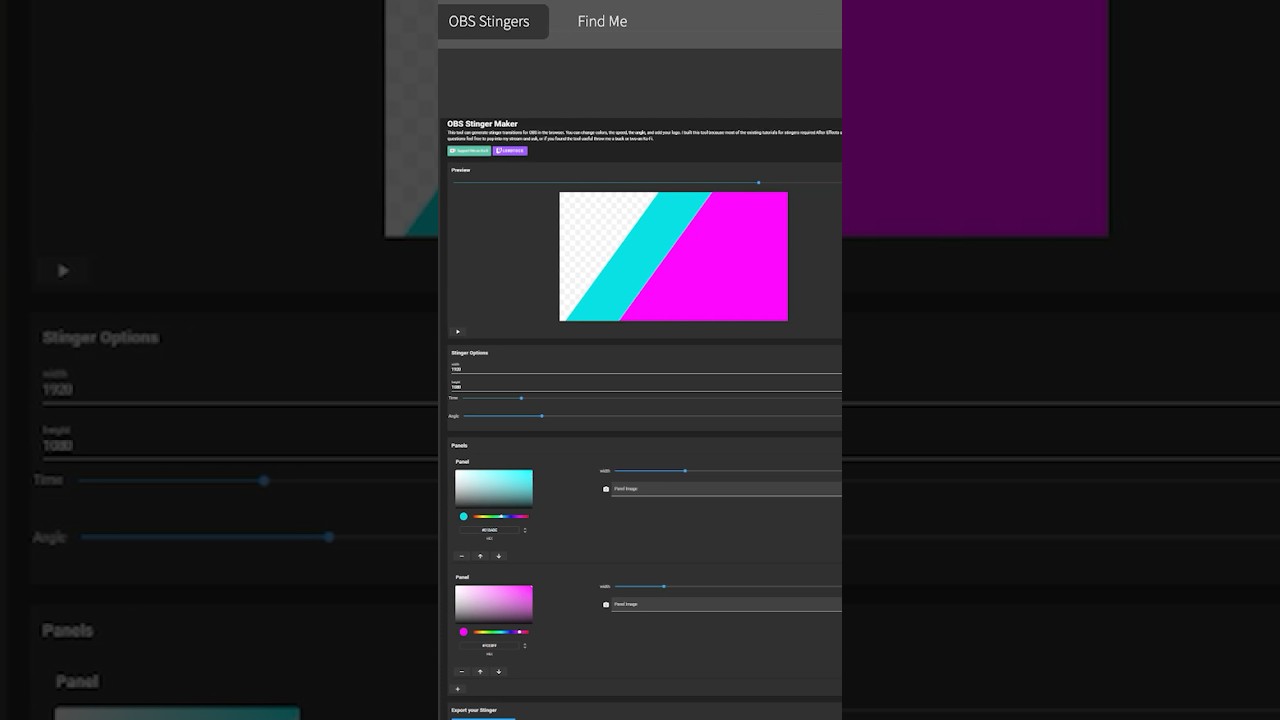Click the camera icon for the magenta panel image
Screen dimensions: 1280x720
606,605
